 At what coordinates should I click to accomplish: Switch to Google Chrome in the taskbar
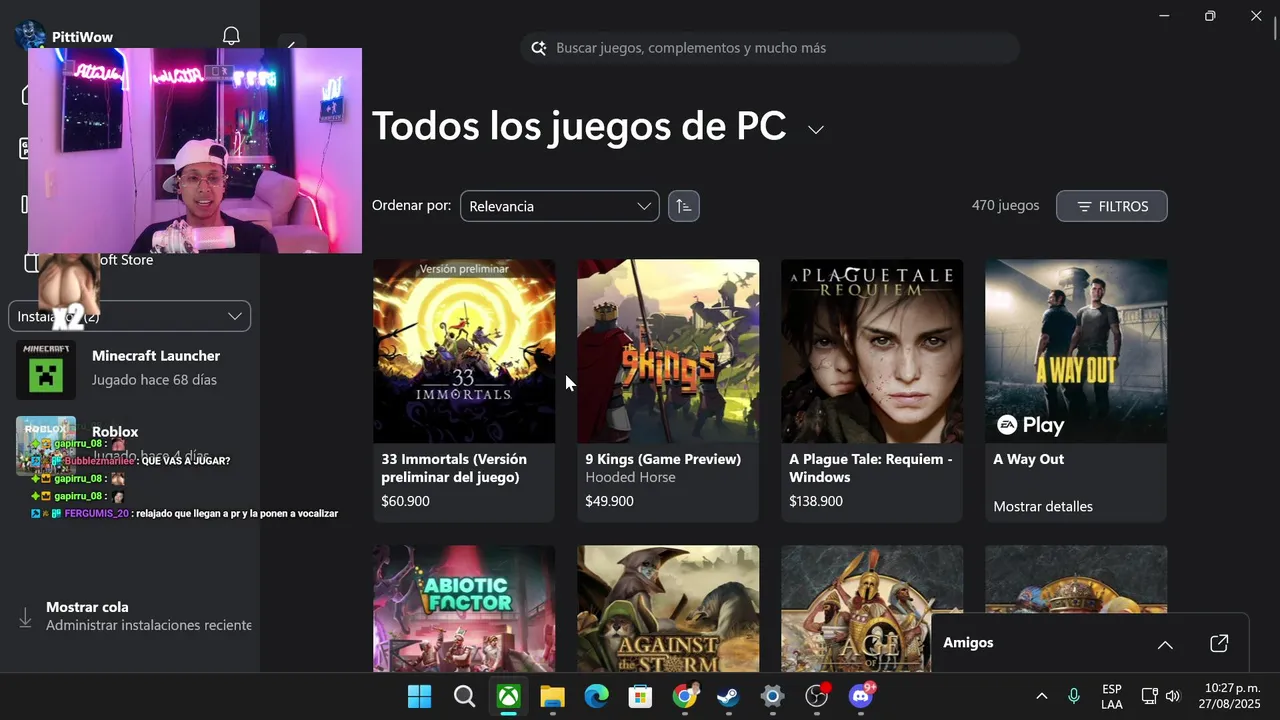[685, 697]
